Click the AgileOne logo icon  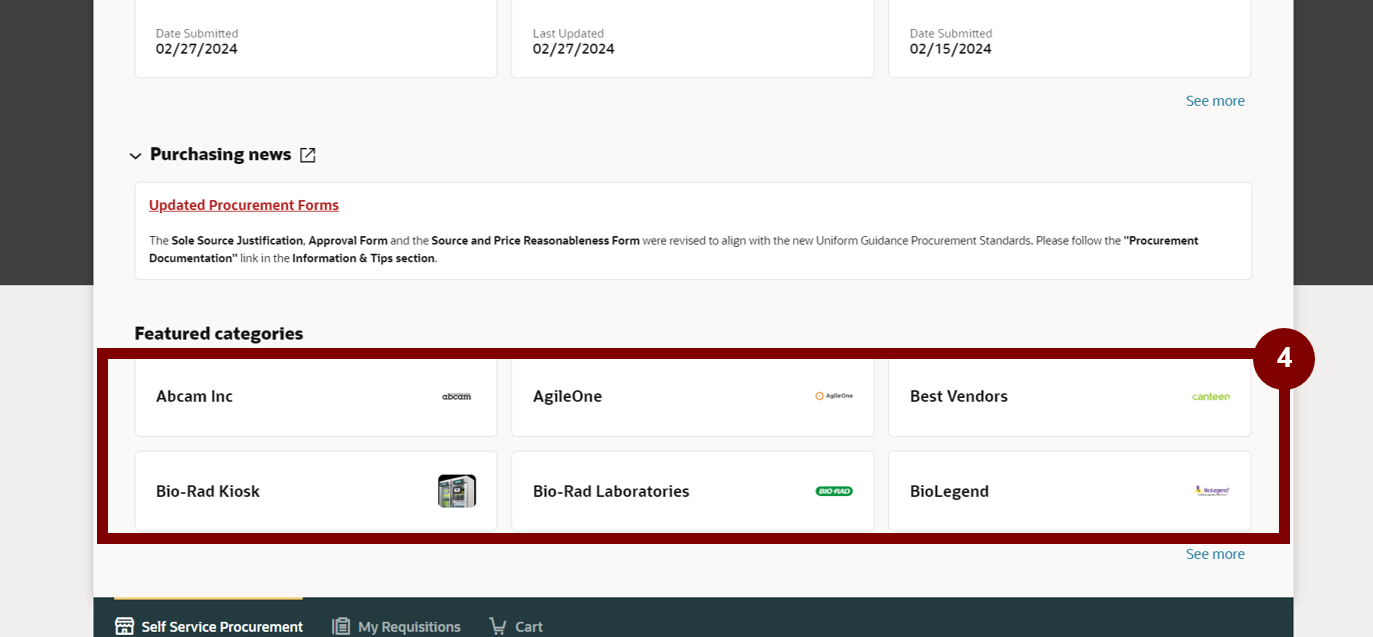834,396
